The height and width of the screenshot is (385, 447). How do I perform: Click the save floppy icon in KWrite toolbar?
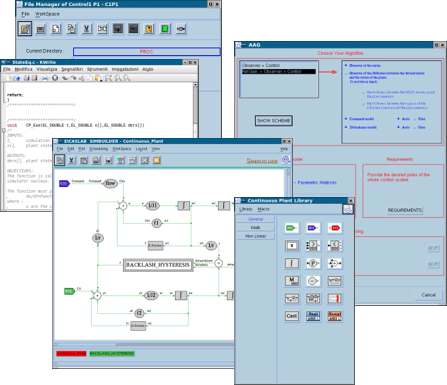26,78
